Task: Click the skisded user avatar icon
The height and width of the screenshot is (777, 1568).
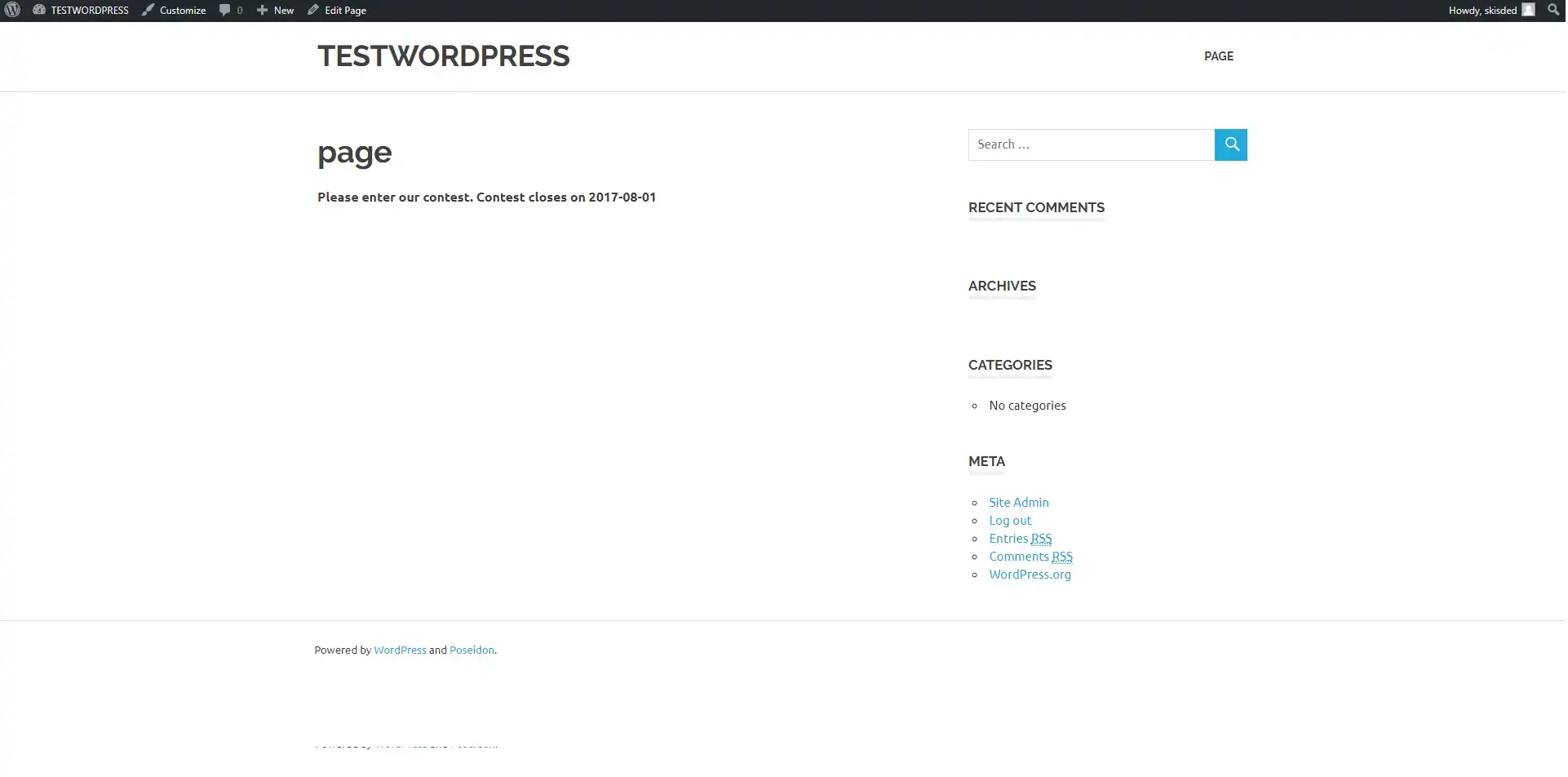Action: (1527, 10)
